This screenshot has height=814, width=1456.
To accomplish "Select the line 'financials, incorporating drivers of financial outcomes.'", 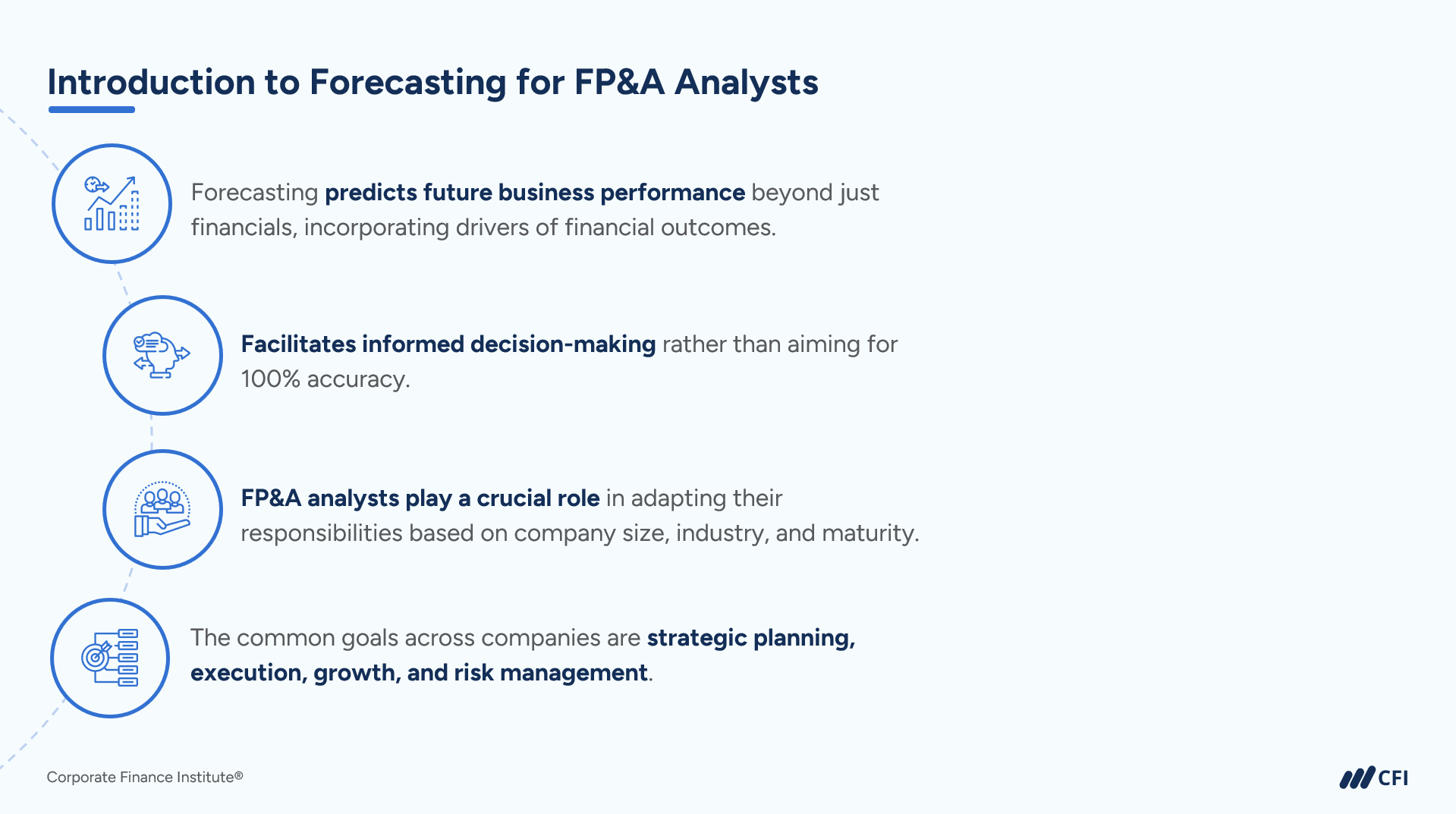I will tap(483, 228).
